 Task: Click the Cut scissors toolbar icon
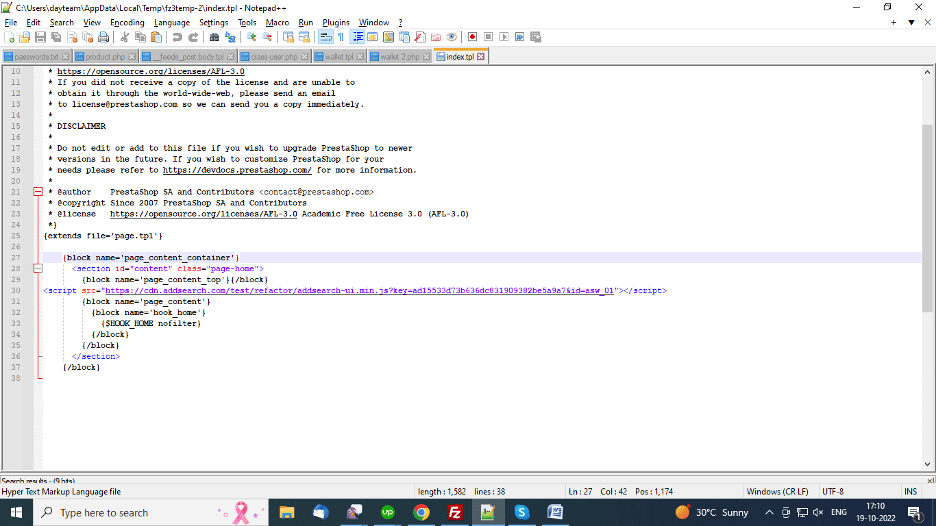(x=125, y=37)
